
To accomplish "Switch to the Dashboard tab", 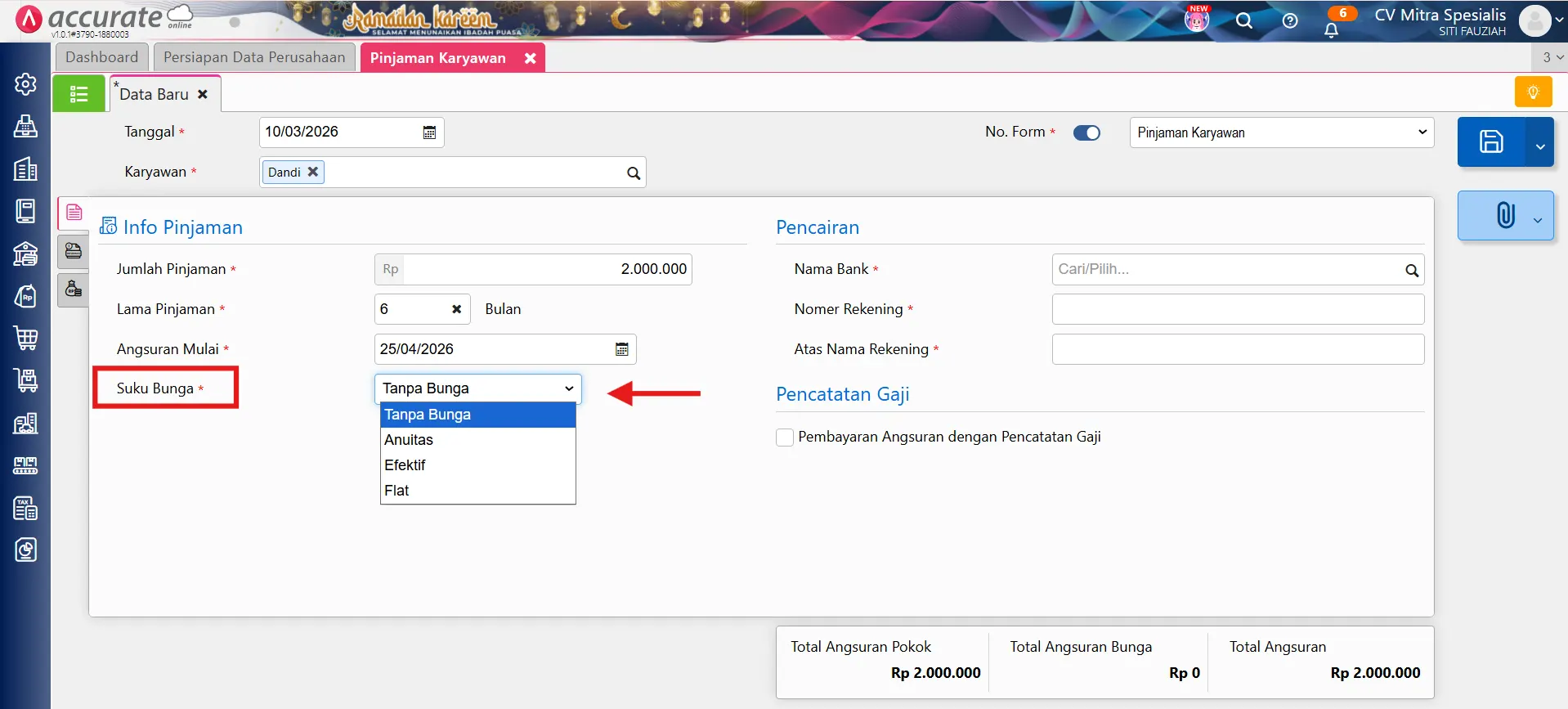I will tap(102, 57).
